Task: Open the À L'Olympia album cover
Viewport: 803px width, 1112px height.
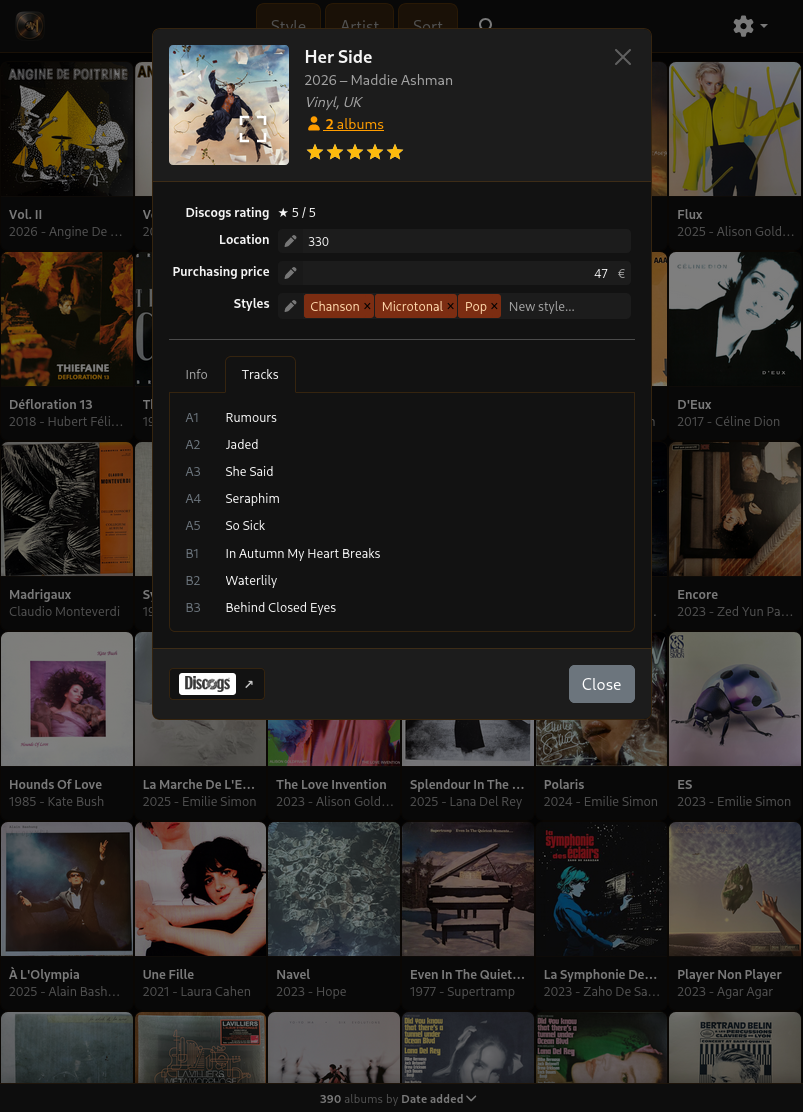Action: [67, 889]
